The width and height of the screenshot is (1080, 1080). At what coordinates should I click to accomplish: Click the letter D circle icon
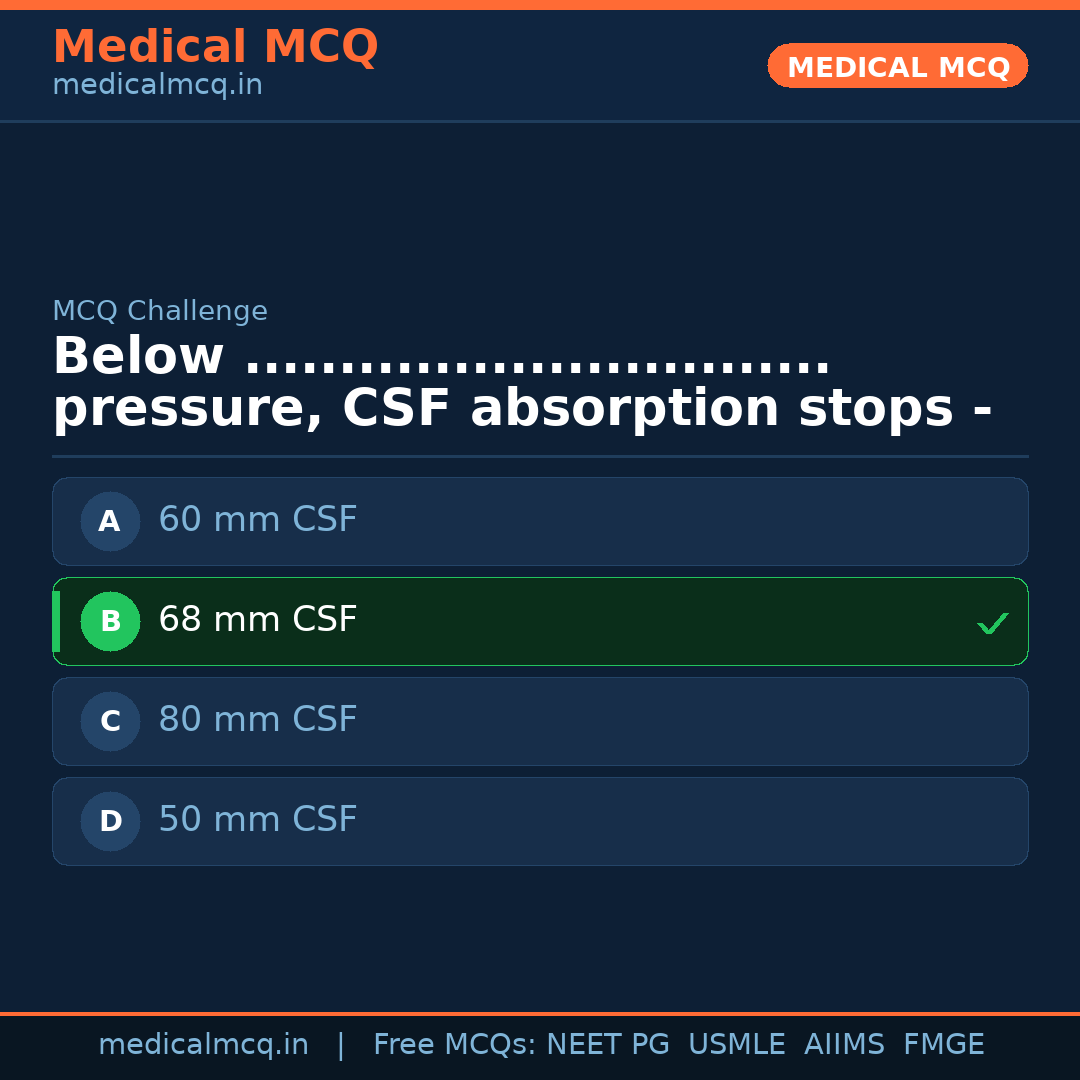click(110, 821)
